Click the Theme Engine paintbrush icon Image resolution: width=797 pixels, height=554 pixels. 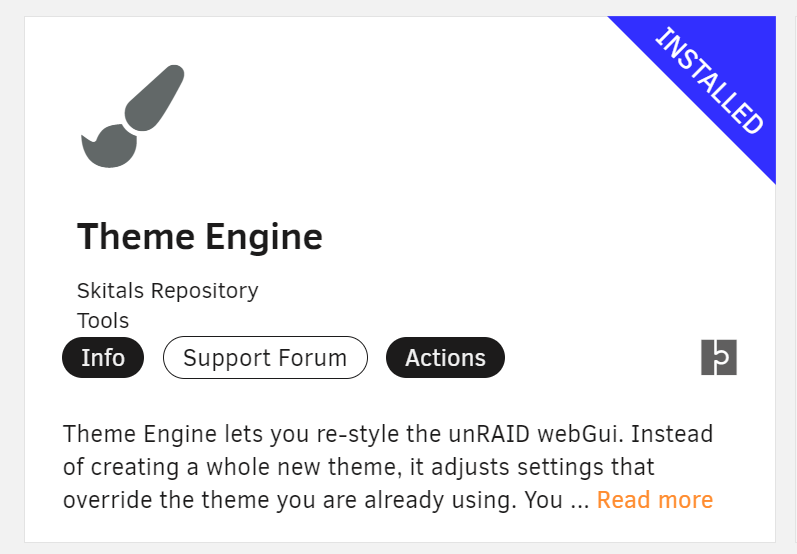pyautogui.click(x=132, y=116)
